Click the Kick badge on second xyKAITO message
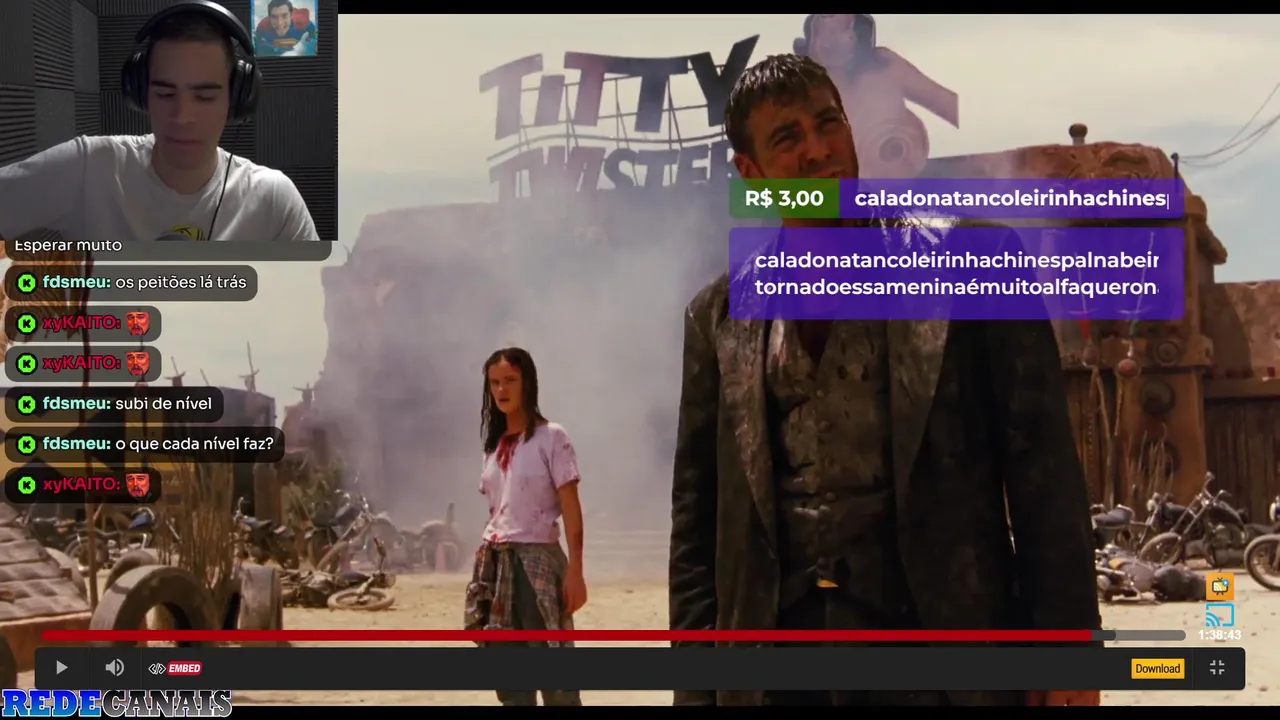 pyautogui.click(x=27, y=363)
